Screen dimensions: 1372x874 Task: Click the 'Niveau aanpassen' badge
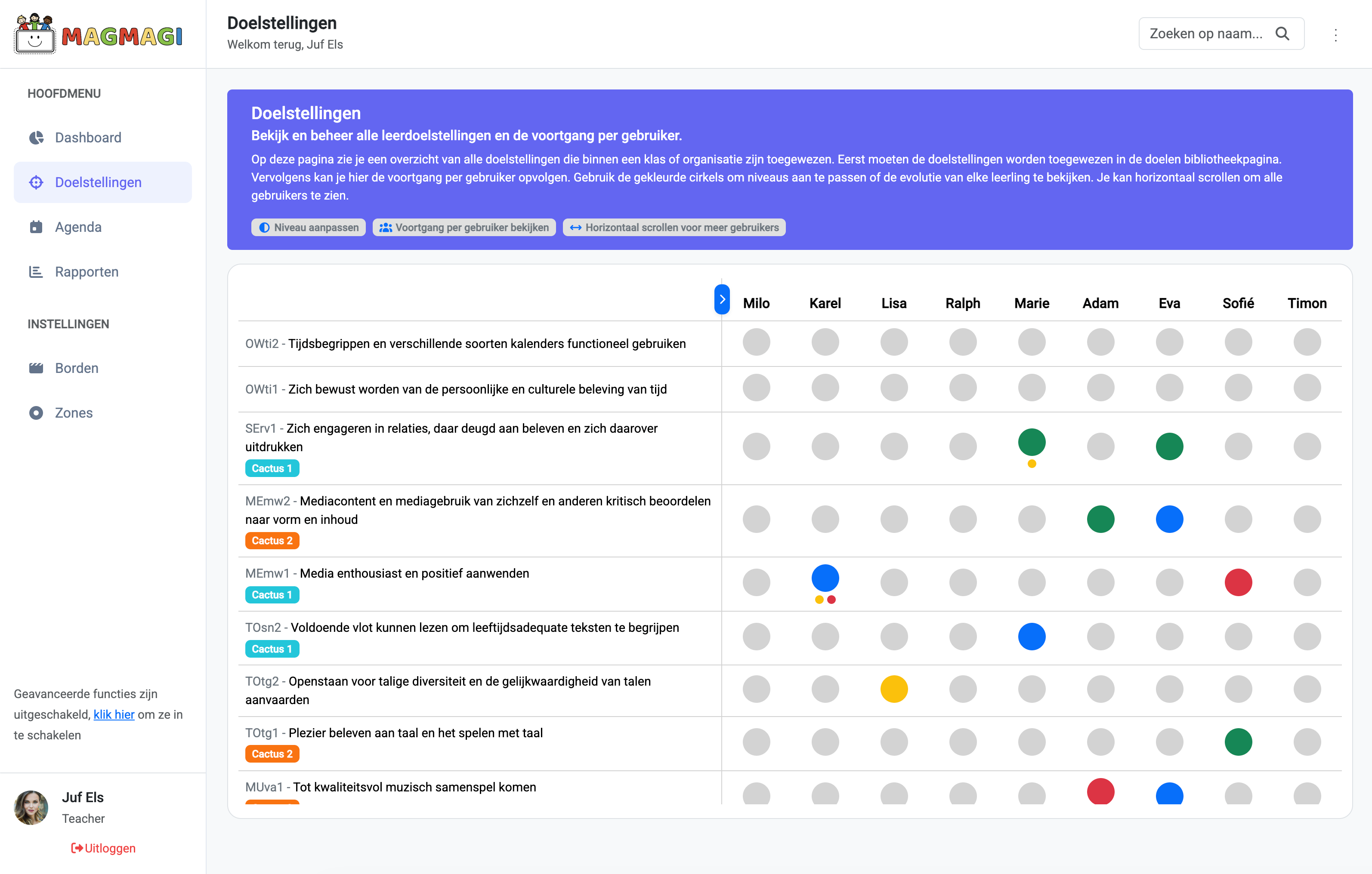pyautogui.click(x=309, y=227)
